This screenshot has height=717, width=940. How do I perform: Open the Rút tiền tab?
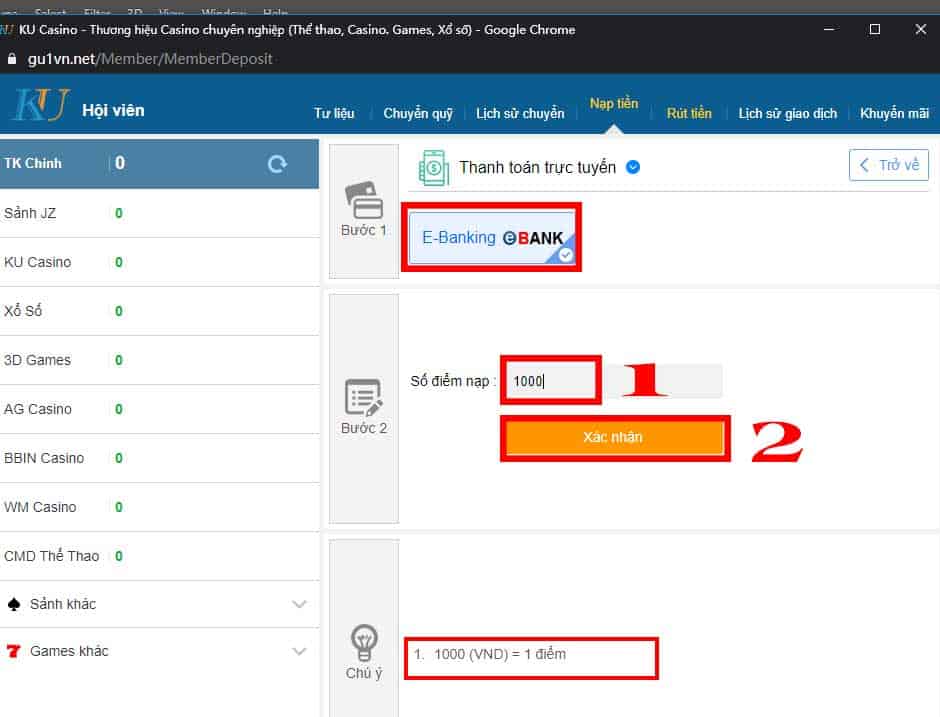[x=689, y=113]
